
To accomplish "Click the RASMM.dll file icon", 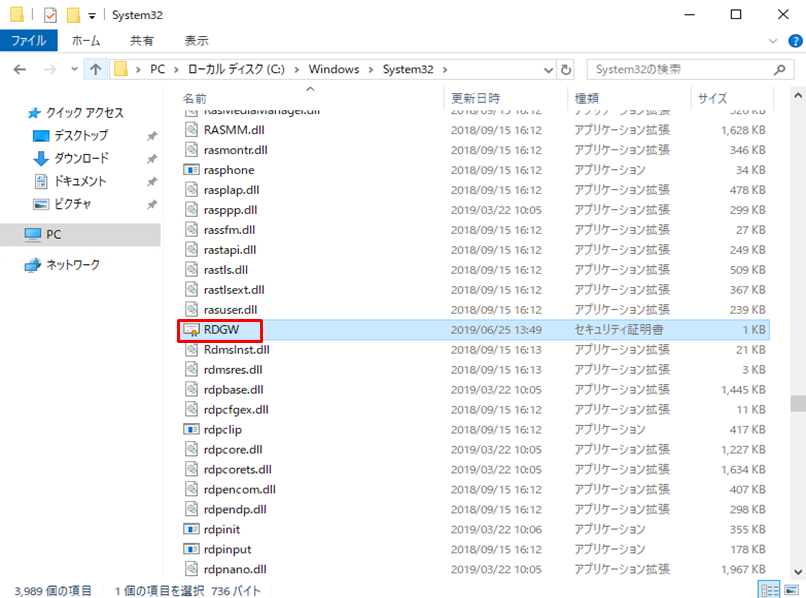I will tap(191, 130).
